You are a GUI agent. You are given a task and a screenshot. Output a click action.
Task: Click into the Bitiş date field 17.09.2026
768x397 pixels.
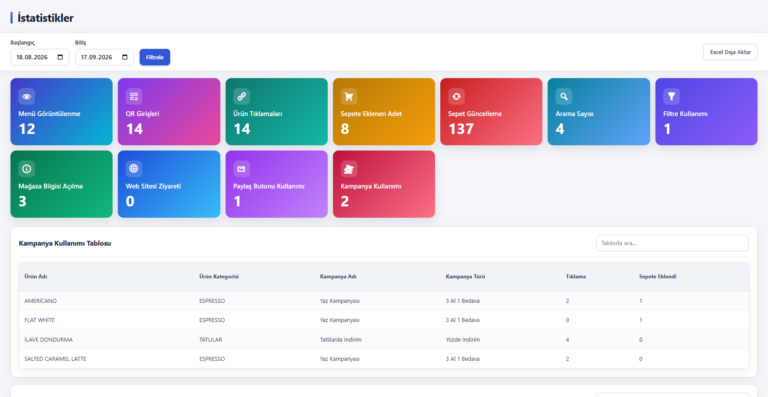(x=104, y=57)
